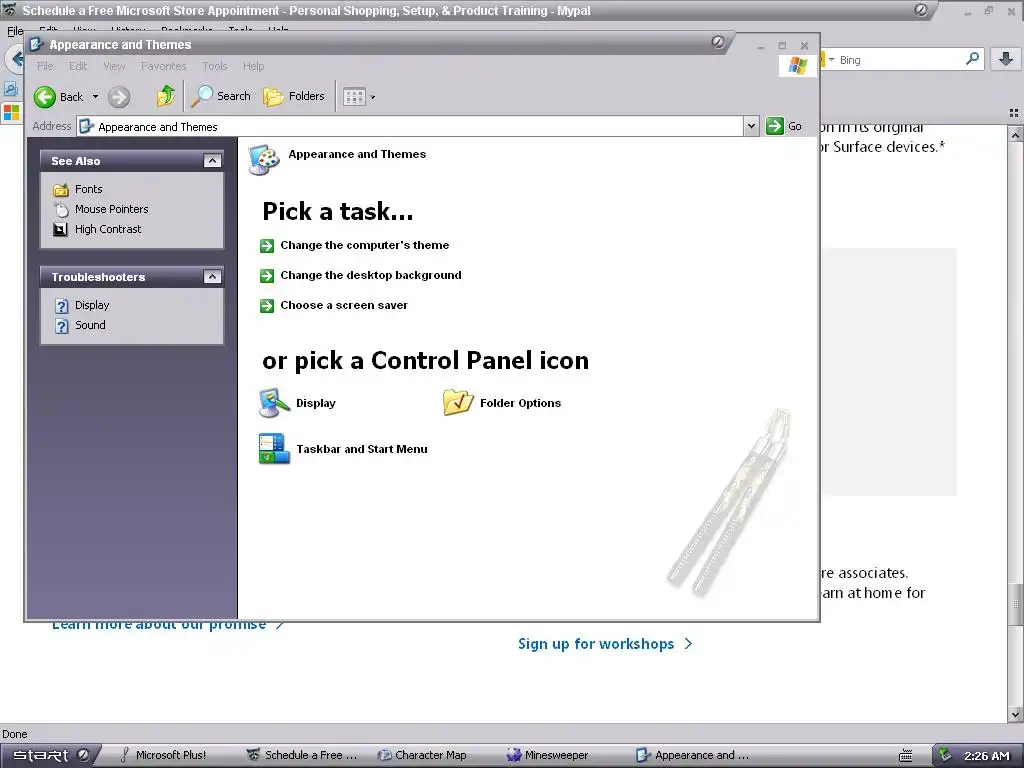Click the Views icon in toolbar
Screen dimensions: 1024x768
coord(355,97)
